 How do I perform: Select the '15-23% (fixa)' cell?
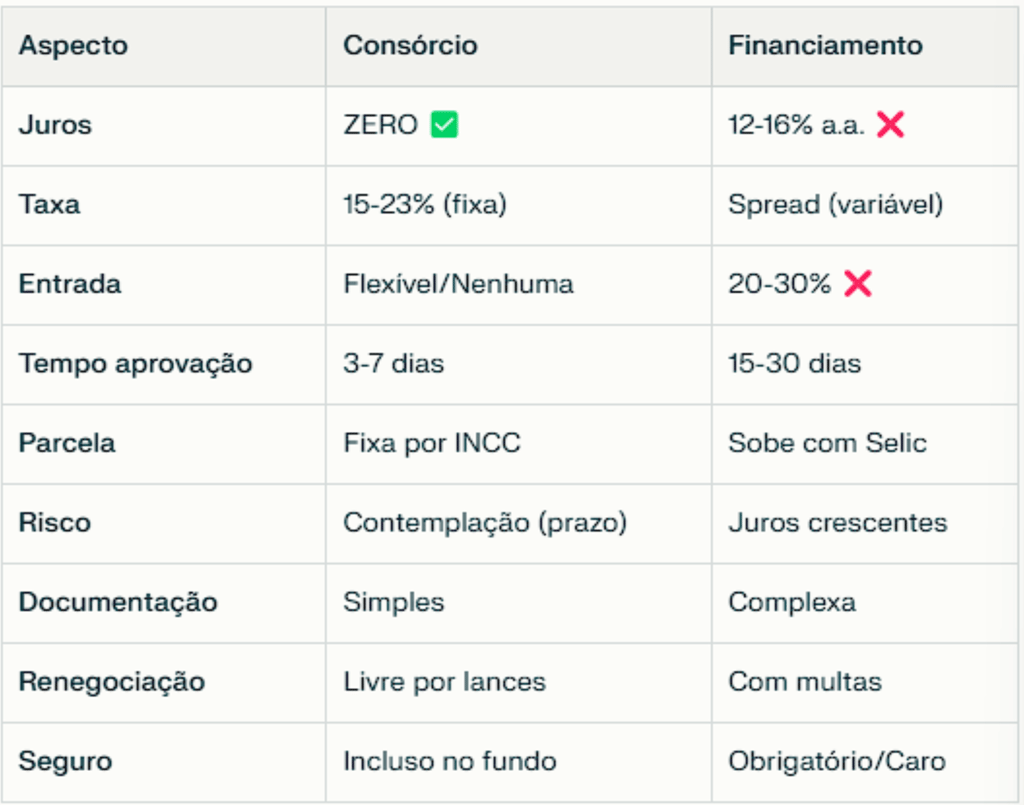(x=425, y=205)
